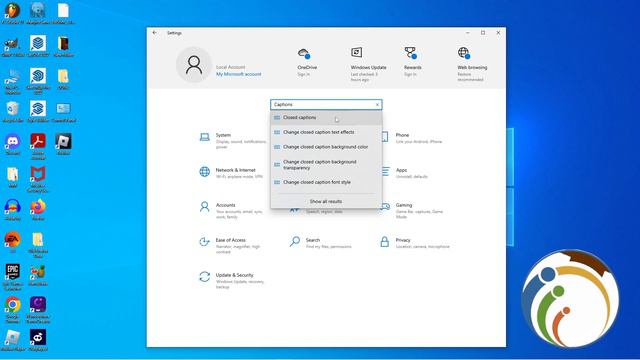640x360 pixels.
Task: Select the Epic Games Launcher shortcut
Action: click(x=13, y=277)
